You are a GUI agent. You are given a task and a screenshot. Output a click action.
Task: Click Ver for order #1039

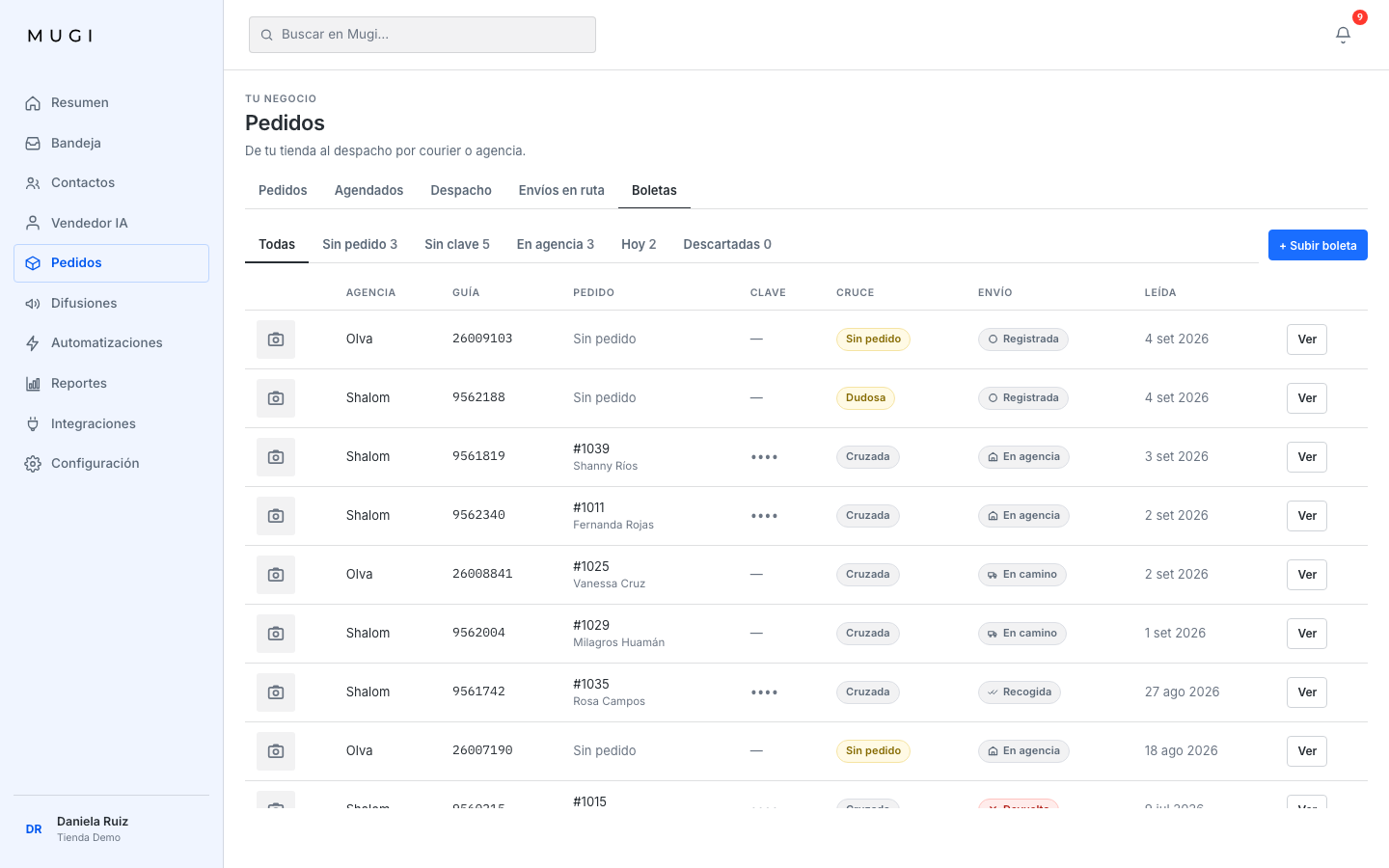click(x=1307, y=457)
